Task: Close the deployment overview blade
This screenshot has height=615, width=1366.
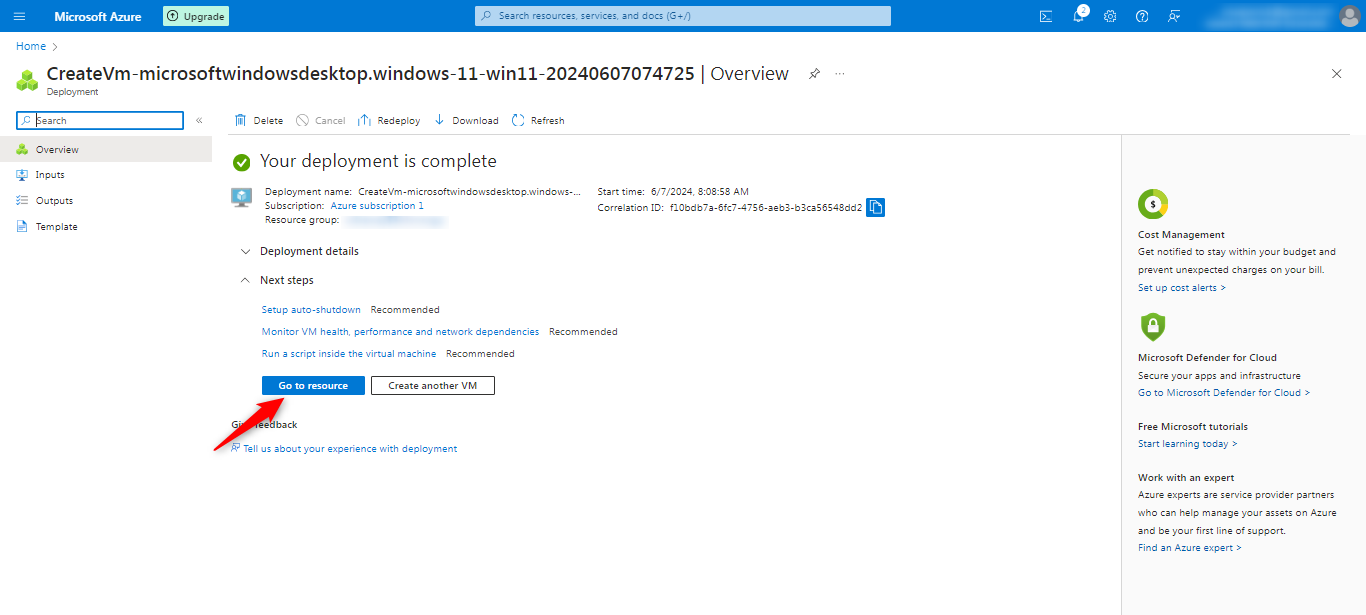Action: pyautogui.click(x=1337, y=74)
